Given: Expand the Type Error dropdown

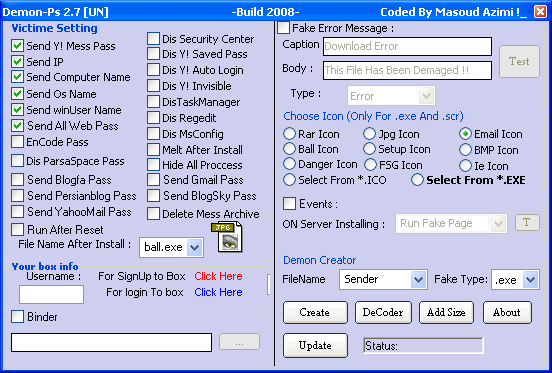Looking at the screenshot, I should pos(426,96).
